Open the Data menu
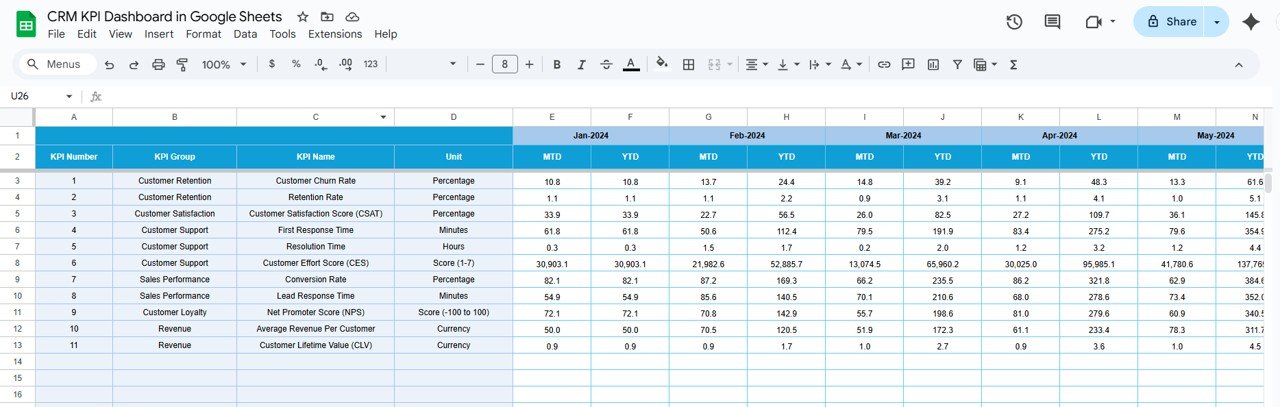The image size is (1280, 407). [x=245, y=34]
